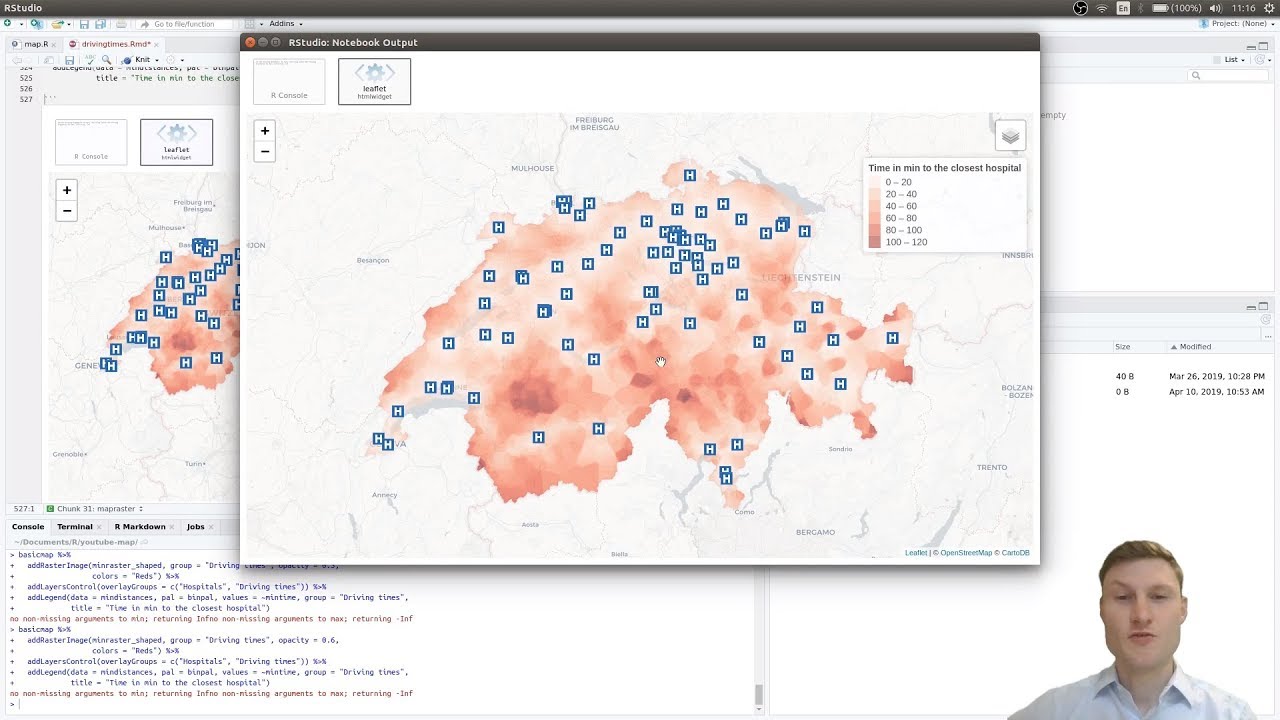1280x720 pixels.
Task: Click the easternmost hospital marker on the map
Action: (x=892, y=338)
